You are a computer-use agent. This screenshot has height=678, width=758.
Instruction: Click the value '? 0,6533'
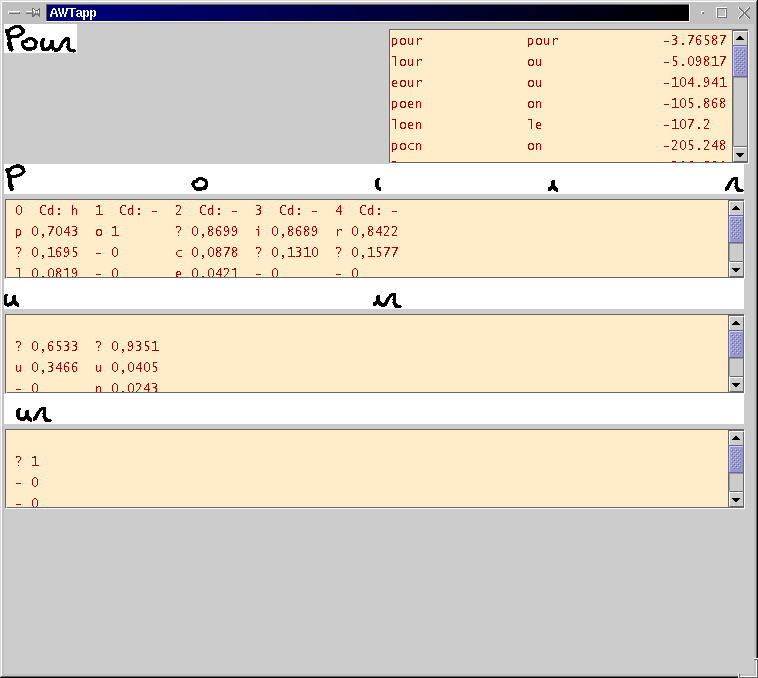click(x=46, y=346)
